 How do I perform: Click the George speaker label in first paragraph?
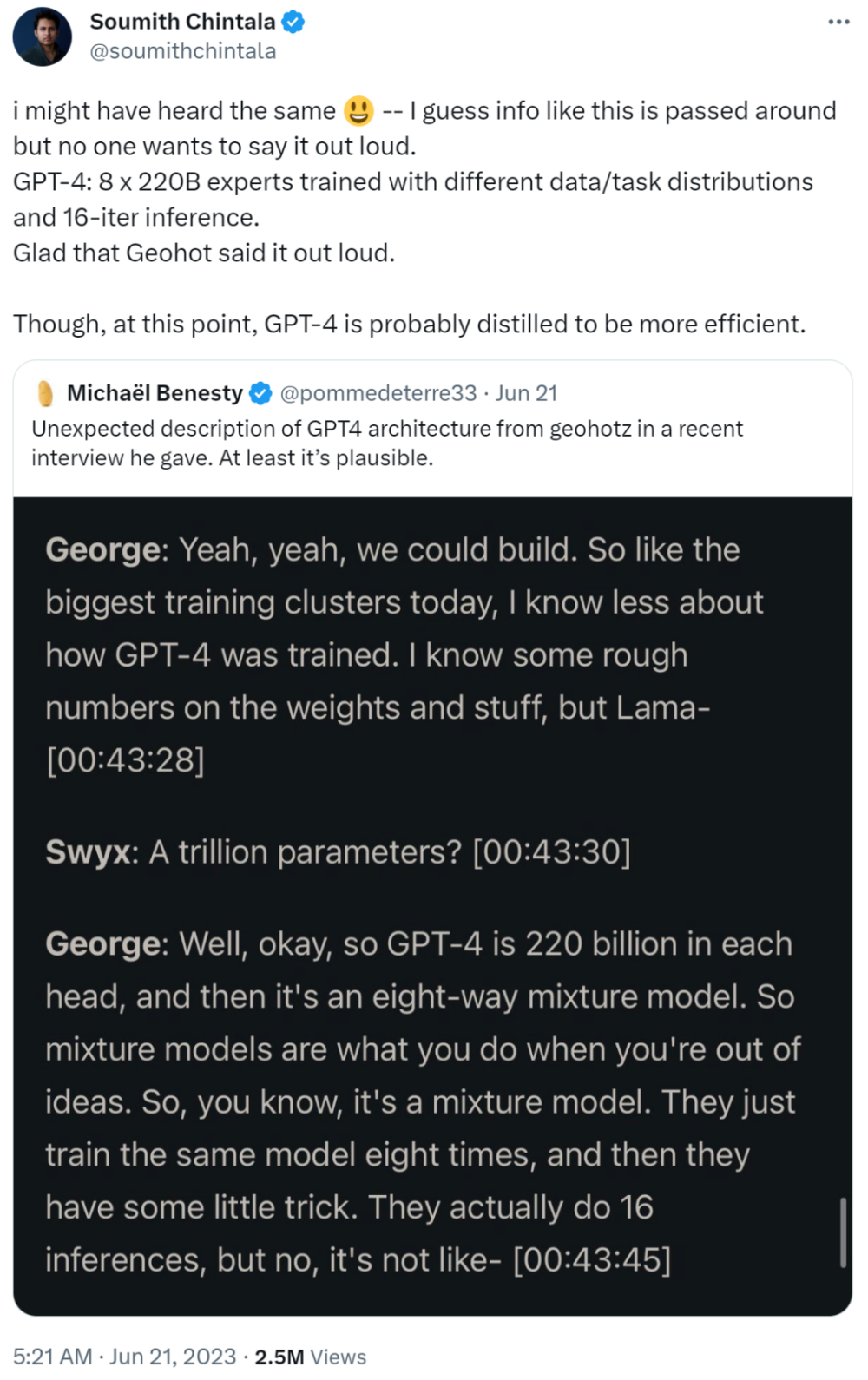[103, 550]
